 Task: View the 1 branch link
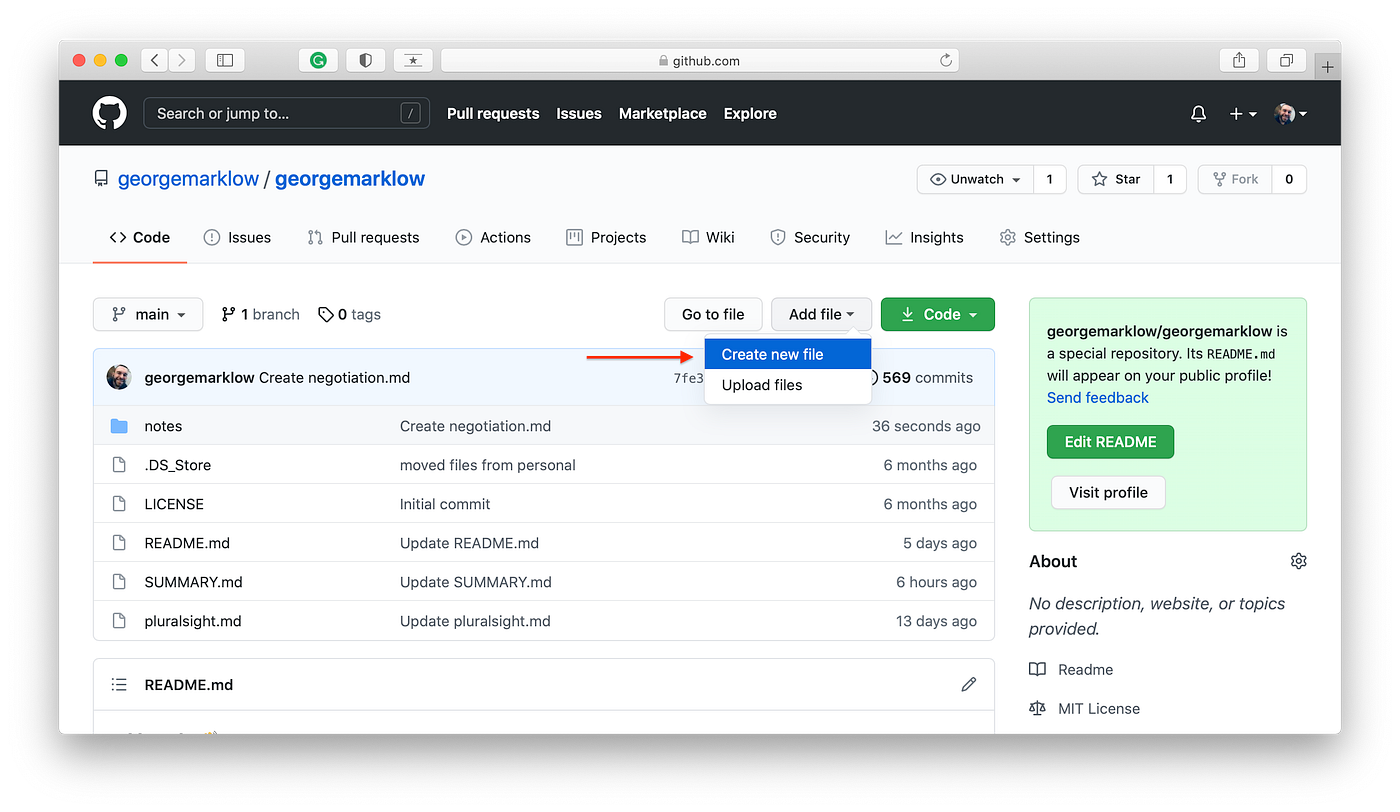point(260,314)
